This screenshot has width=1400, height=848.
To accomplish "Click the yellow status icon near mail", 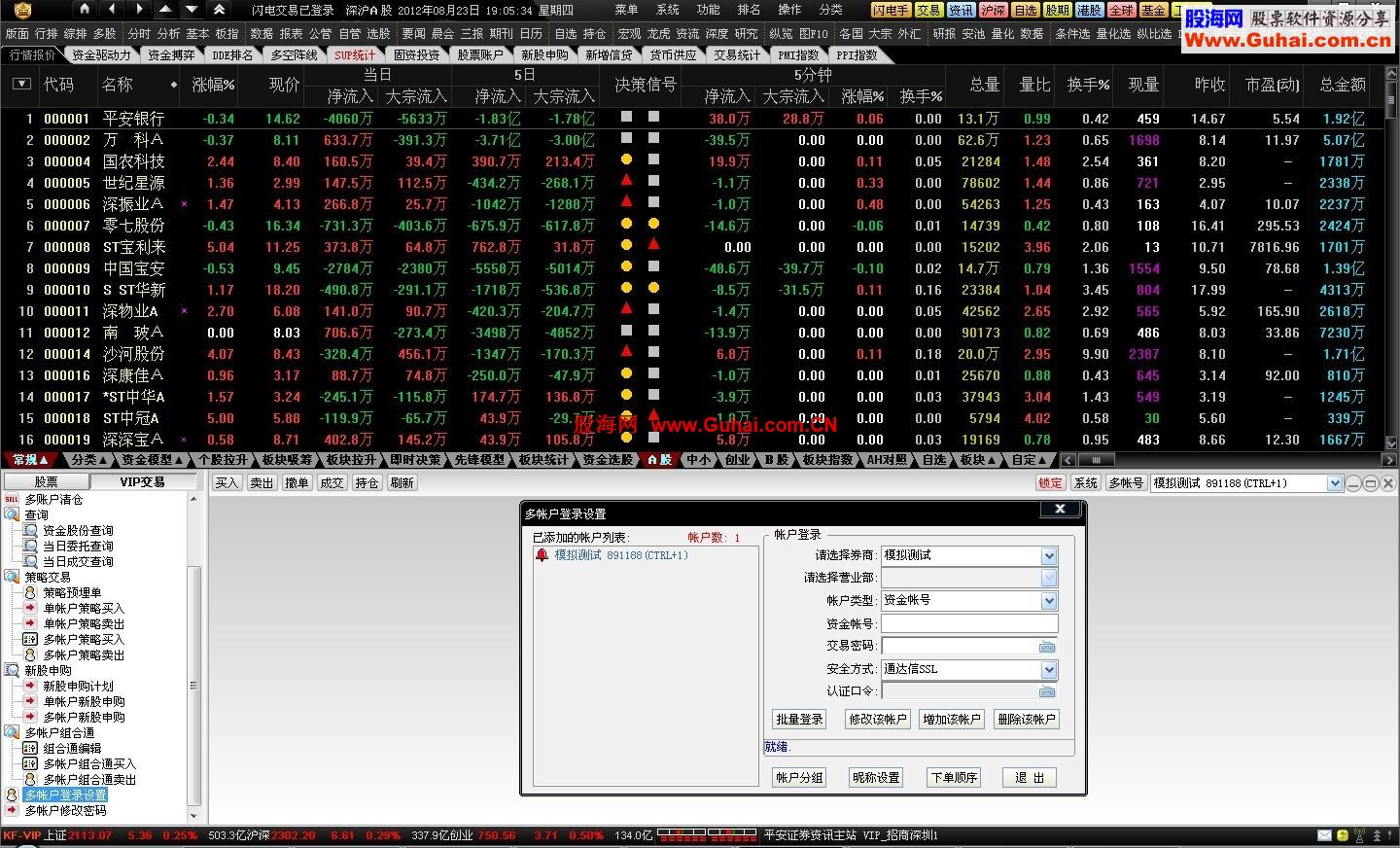I will [1343, 835].
